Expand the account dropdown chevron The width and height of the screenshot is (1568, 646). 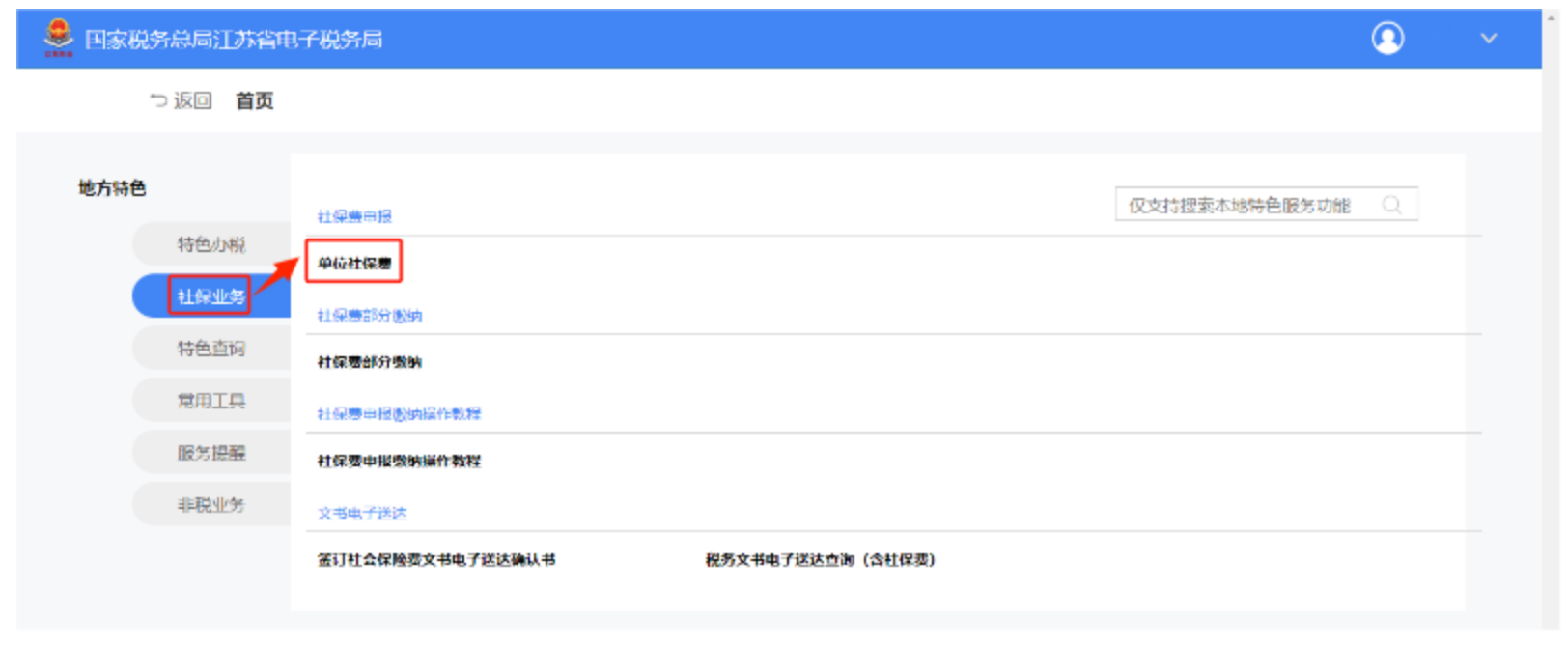pos(1488,39)
